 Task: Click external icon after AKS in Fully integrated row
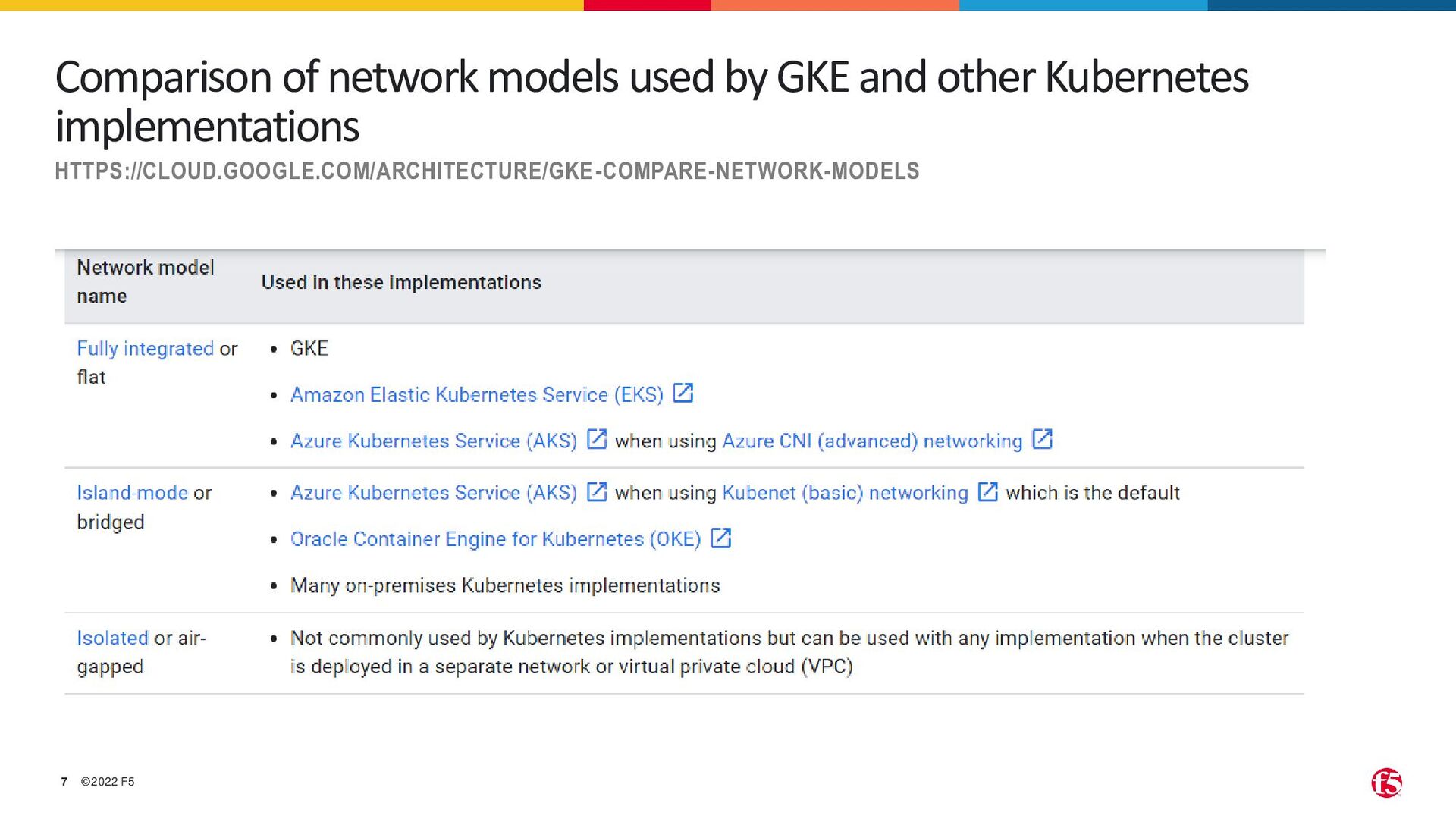point(597,439)
